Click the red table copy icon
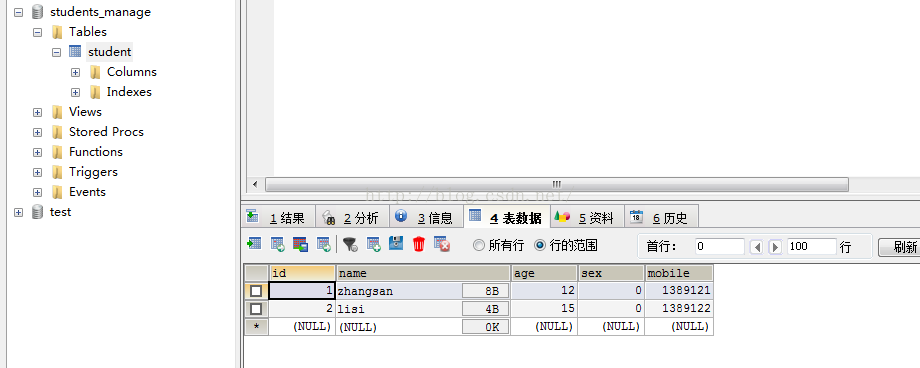This screenshot has width=920, height=368. click(300, 244)
